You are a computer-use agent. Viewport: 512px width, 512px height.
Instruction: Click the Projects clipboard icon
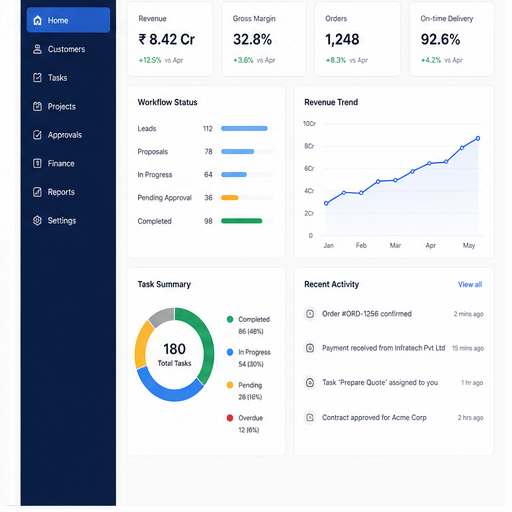point(37,106)
